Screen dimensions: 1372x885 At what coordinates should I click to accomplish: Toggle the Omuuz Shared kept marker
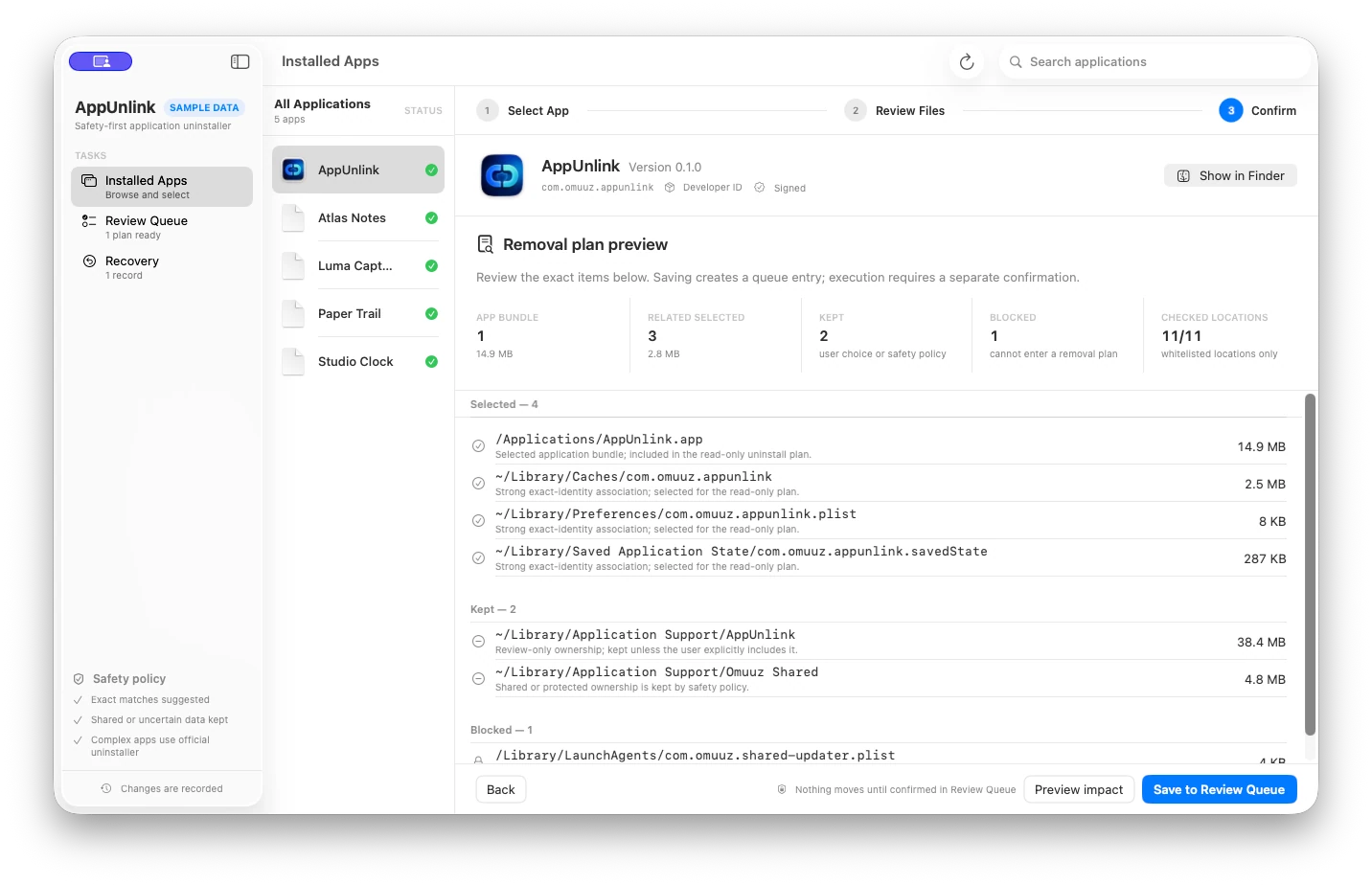[x=478, y=679]
